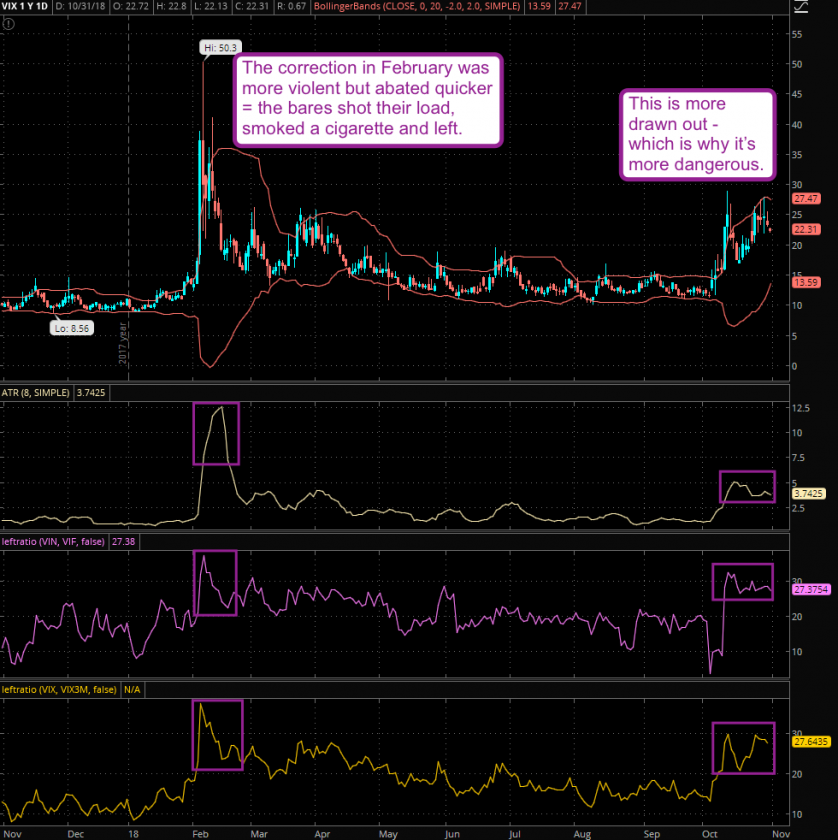Click the 2017 year vertical marker label
This screenshot has height=840, width=838.
[x=123, y=344]
